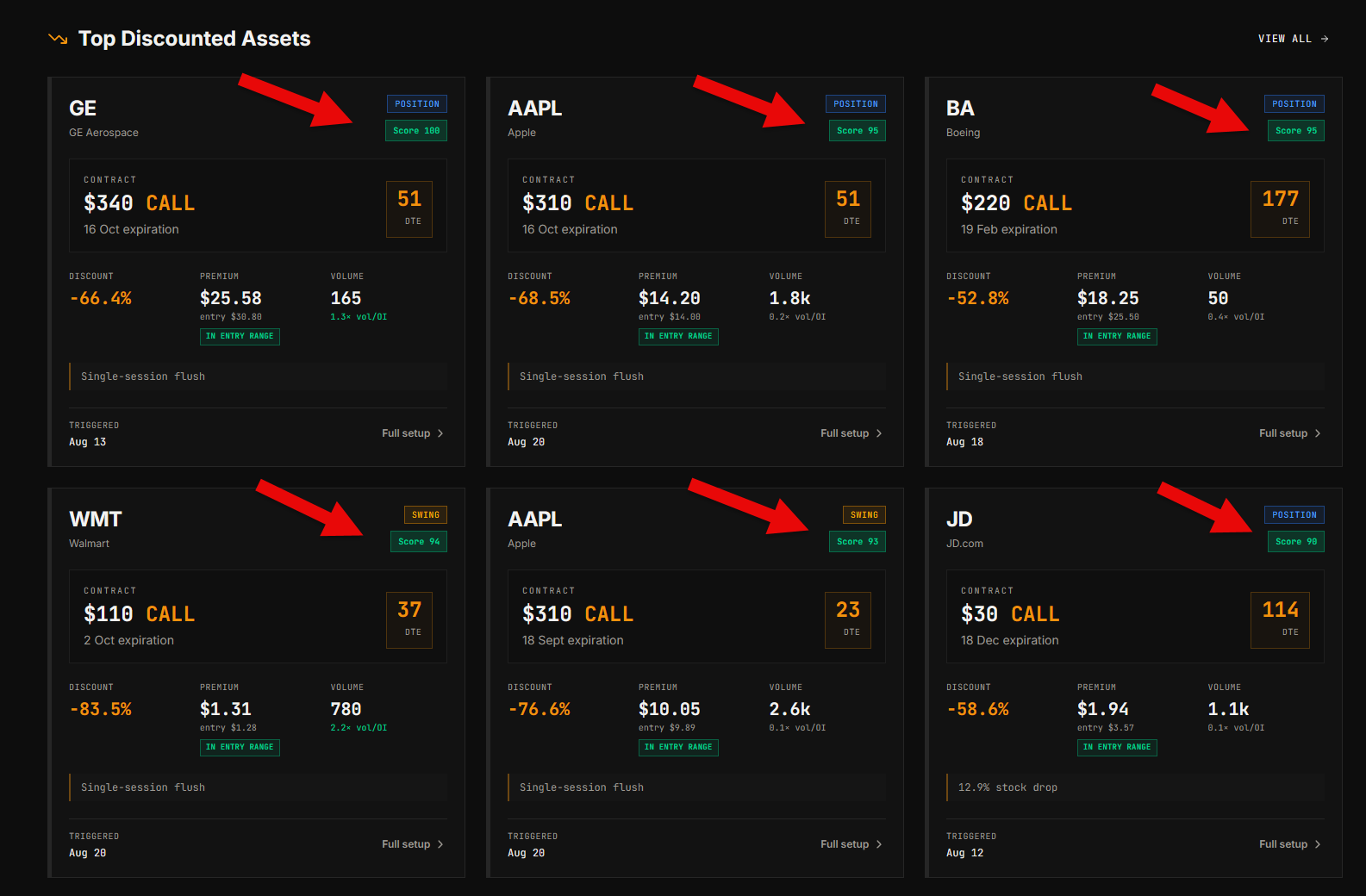The height and width of the screenshot is (896, 1366).
Task: Open Full setup for the AAPL 18 Sept card
Action: [851, 844]
